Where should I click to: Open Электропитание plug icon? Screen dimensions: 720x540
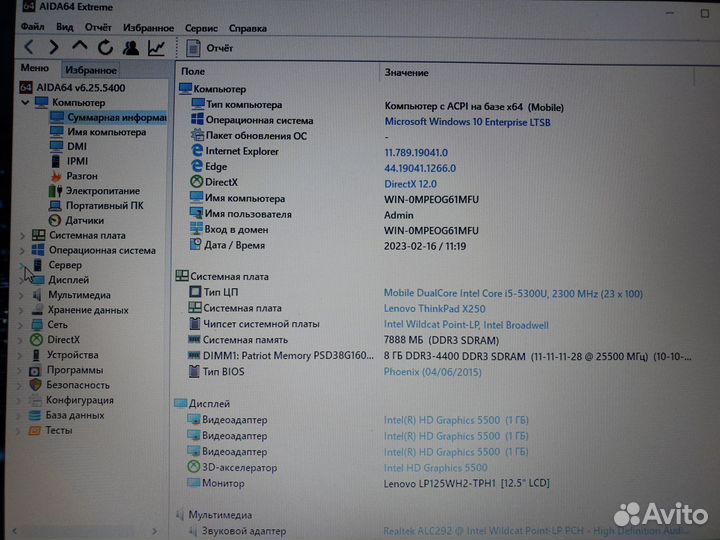click(56, 191)
